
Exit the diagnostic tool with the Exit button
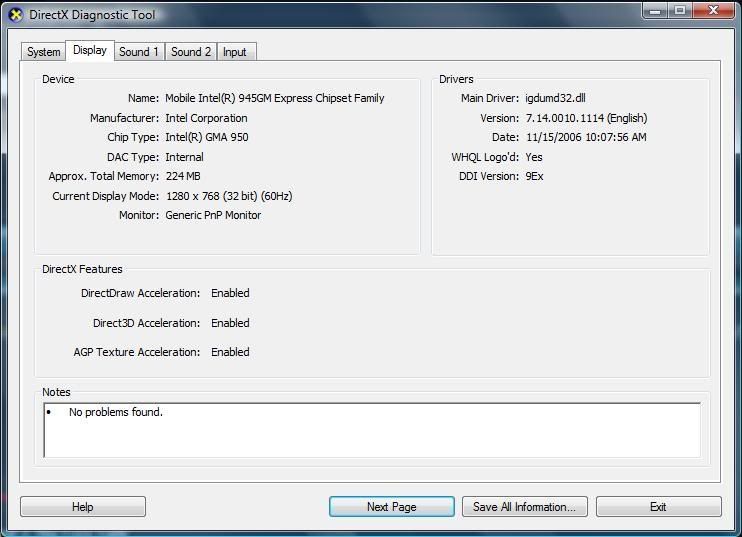[x=658, y=507]
